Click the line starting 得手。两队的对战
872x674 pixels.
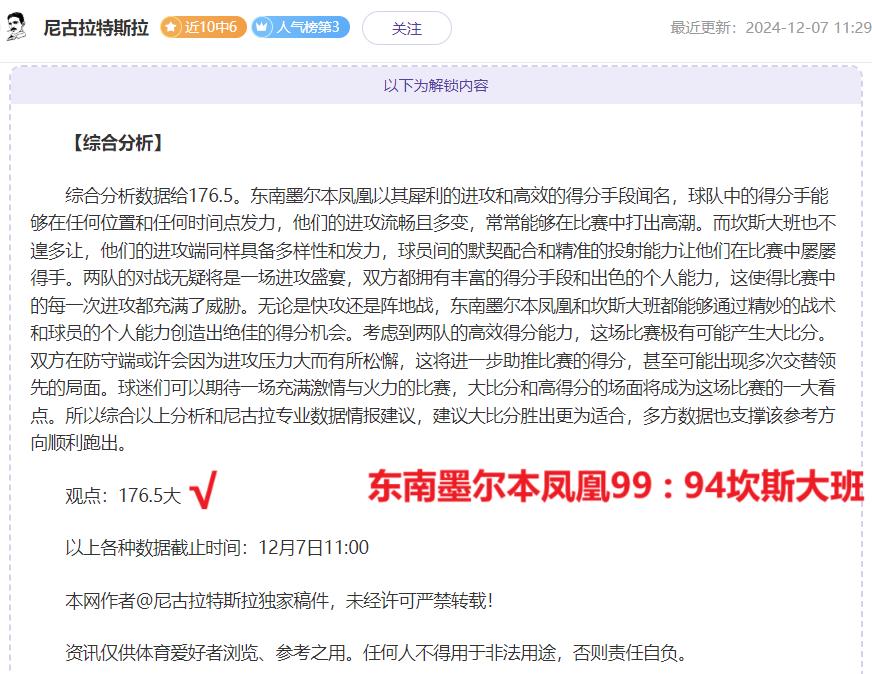[x=433, y=277]
